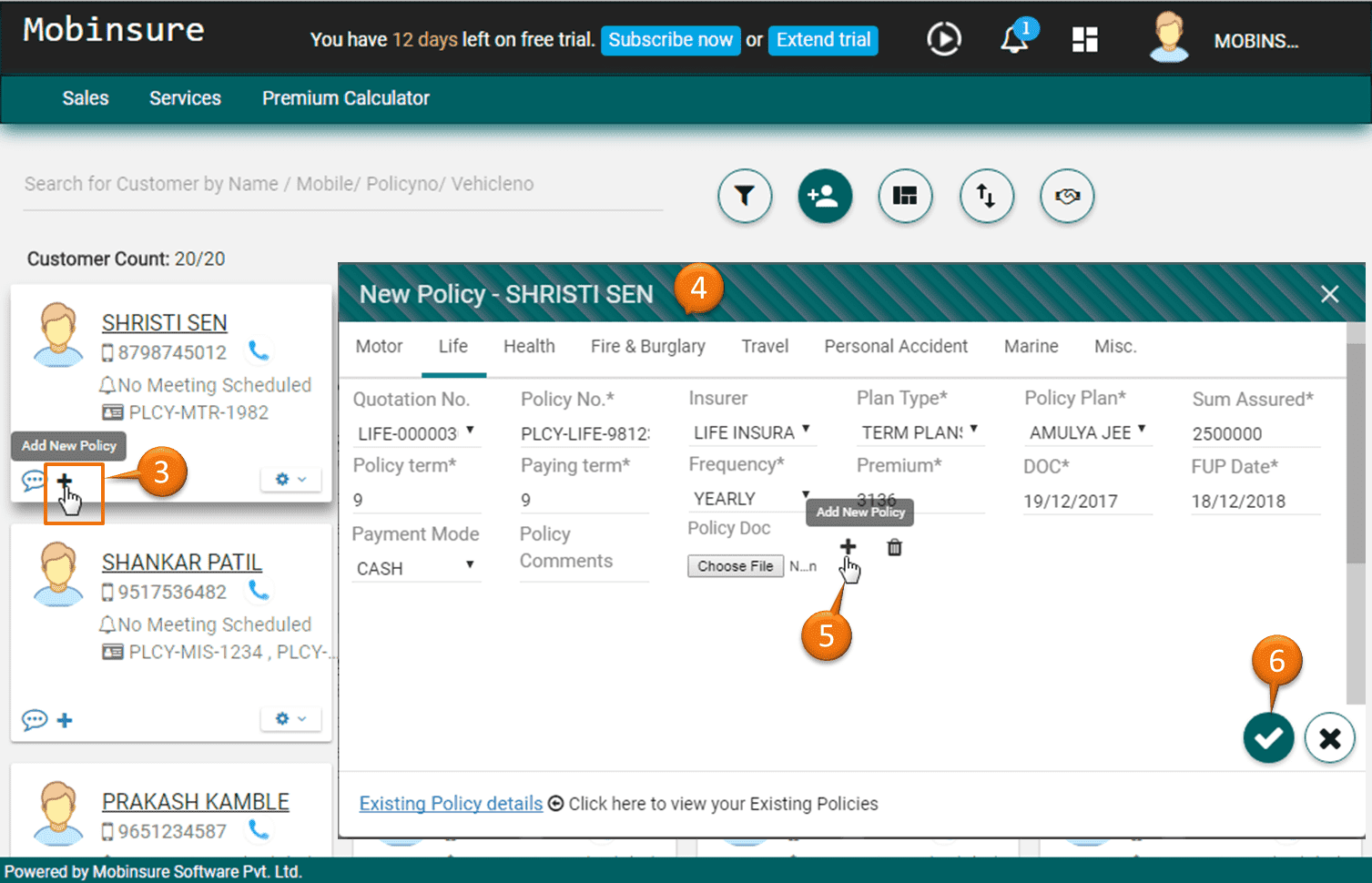The width and height of the screenshot is (1372, 883).
Task: Click Choose File for Policy Doc
Action: pos(736,566)
